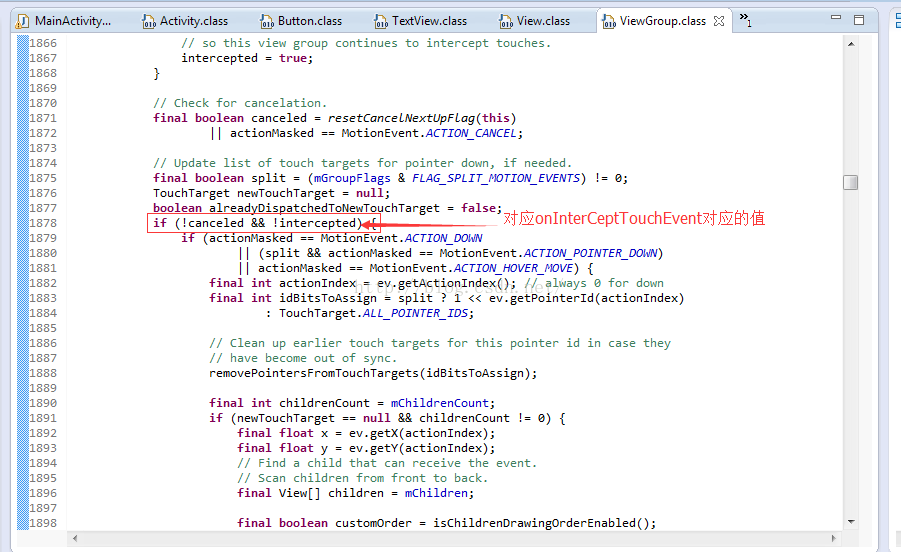Click the vertical scrollbar up arrow

tap(850, 42)
